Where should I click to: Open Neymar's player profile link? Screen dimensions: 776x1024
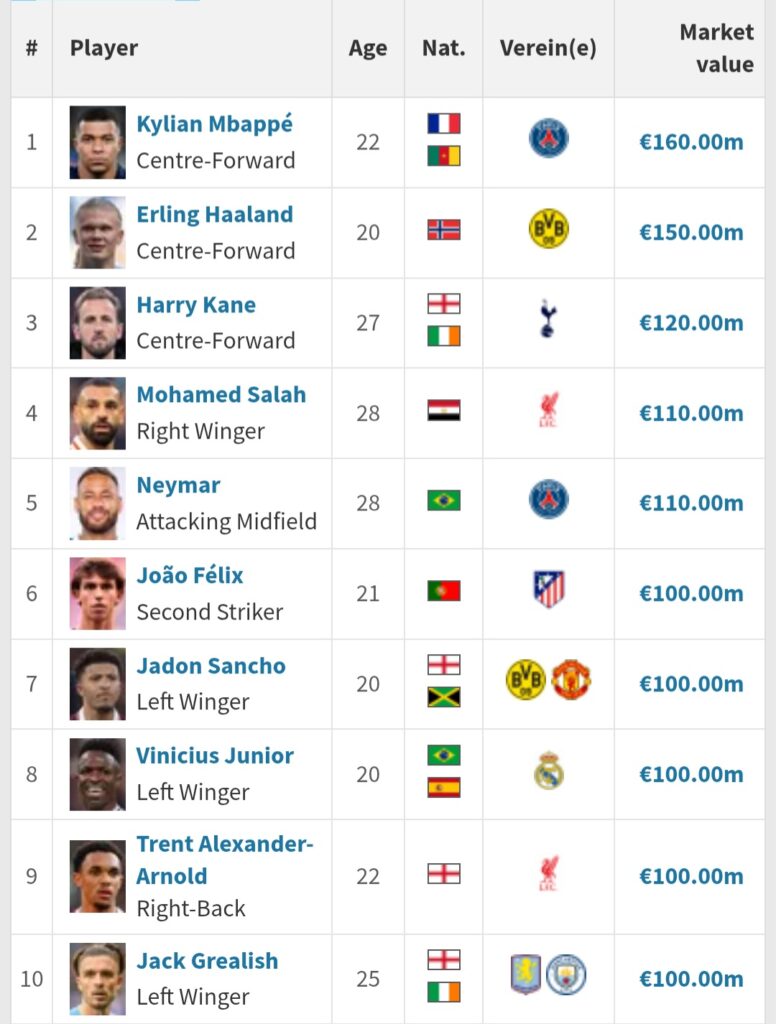coord(178,485)
